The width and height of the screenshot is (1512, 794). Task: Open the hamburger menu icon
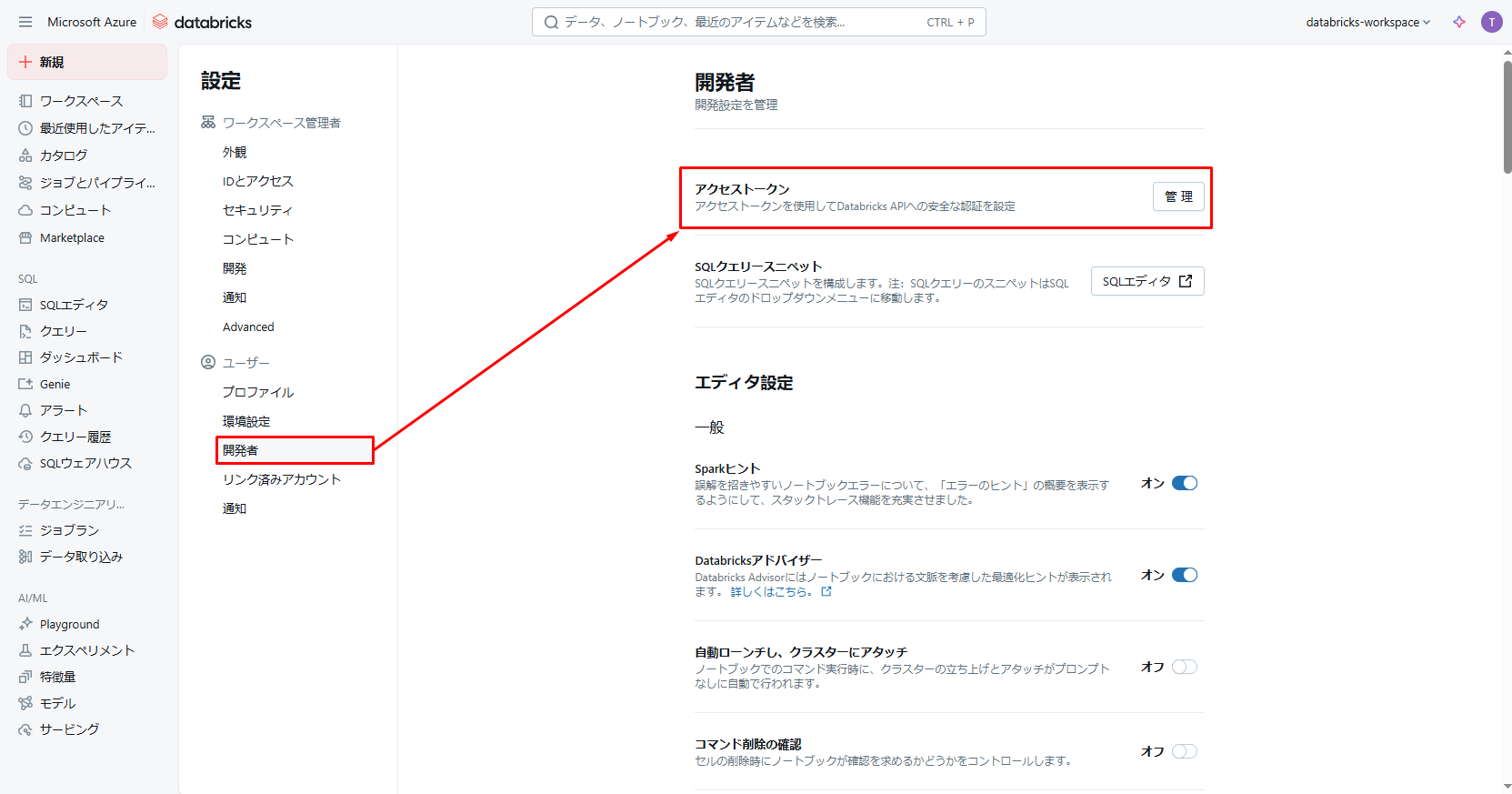click(x=25, y=22)
